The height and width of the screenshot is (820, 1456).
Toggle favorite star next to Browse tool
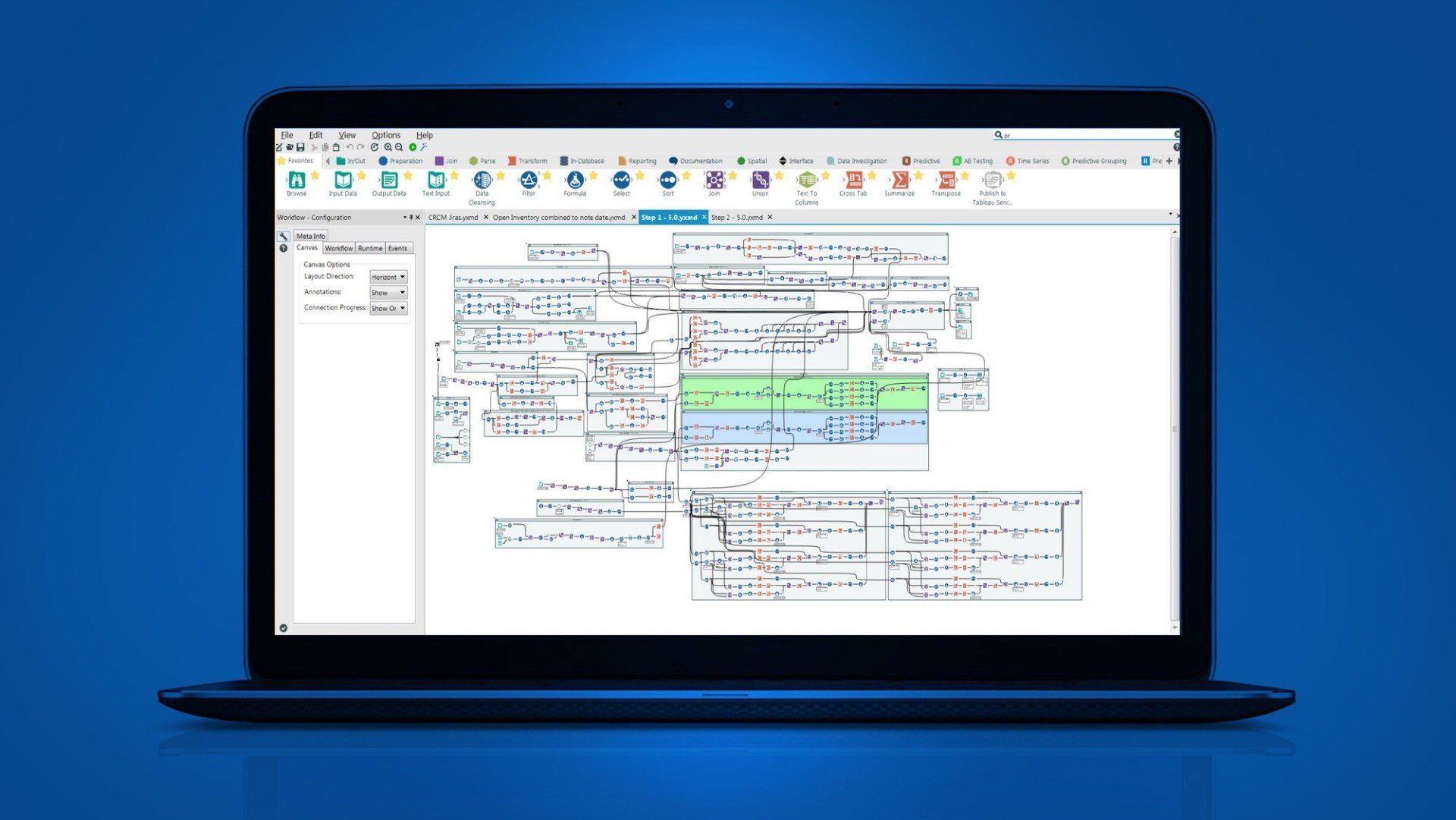coord(315,176)
